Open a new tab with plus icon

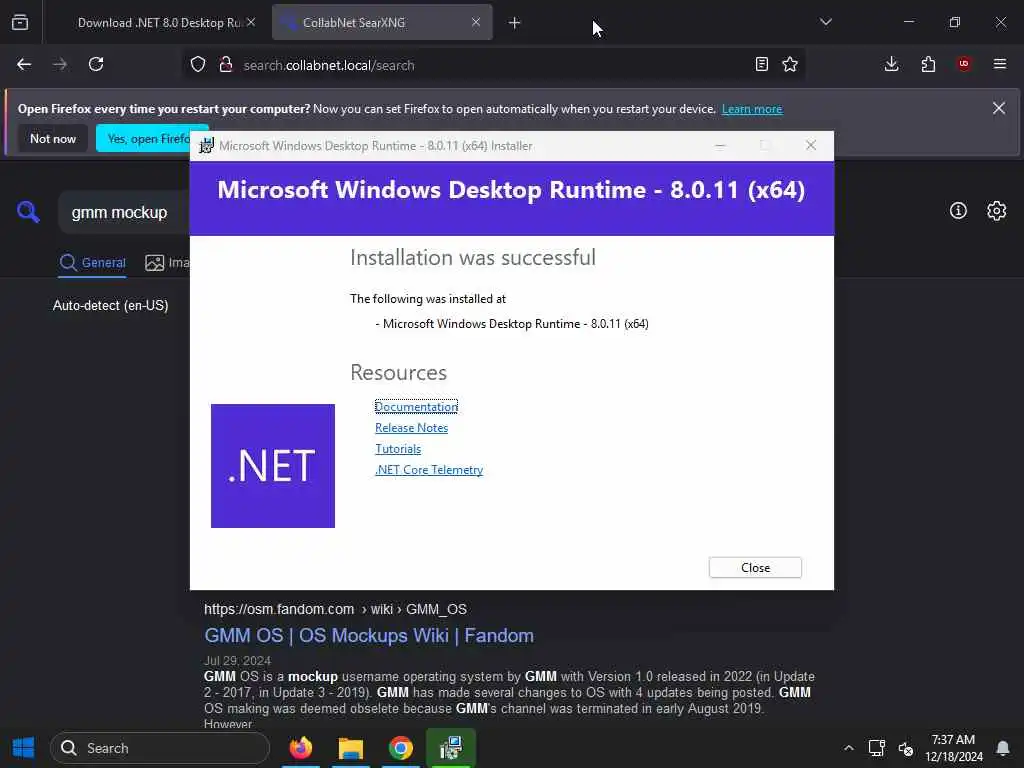pos(515,23)
